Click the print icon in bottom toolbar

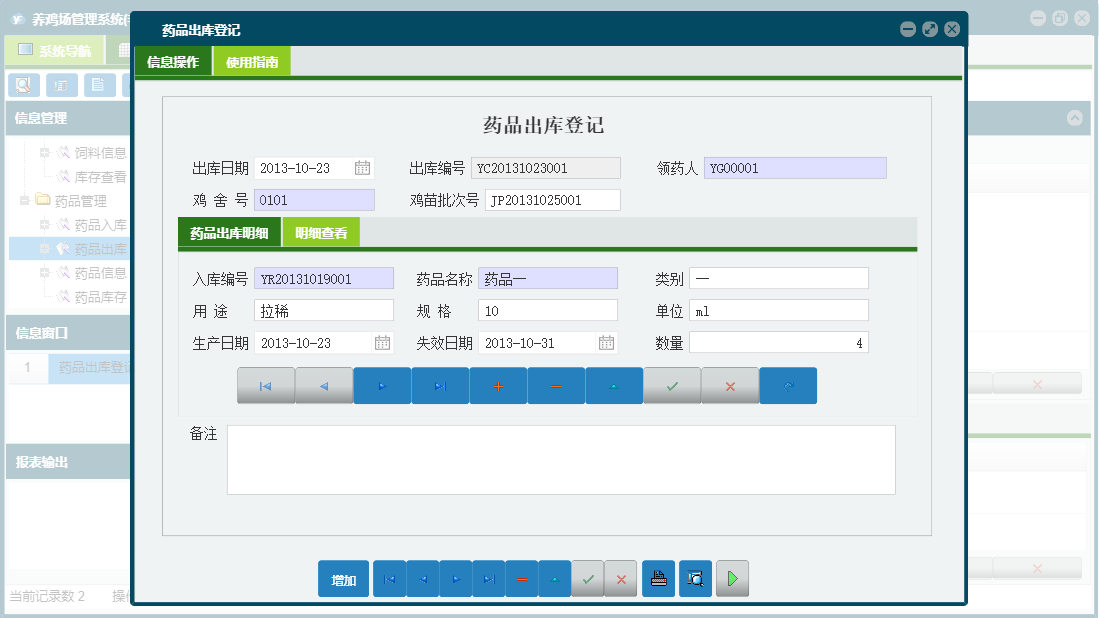pyautogui.click(x=658, y=578)
